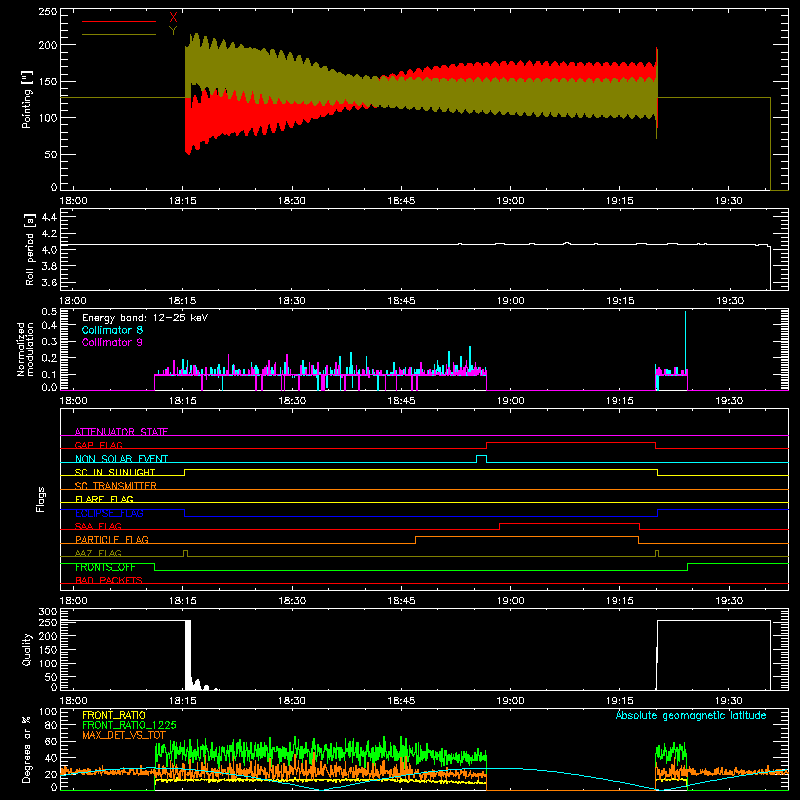Click the raised PARTICLE_FLAG segment

coord(527,537)
